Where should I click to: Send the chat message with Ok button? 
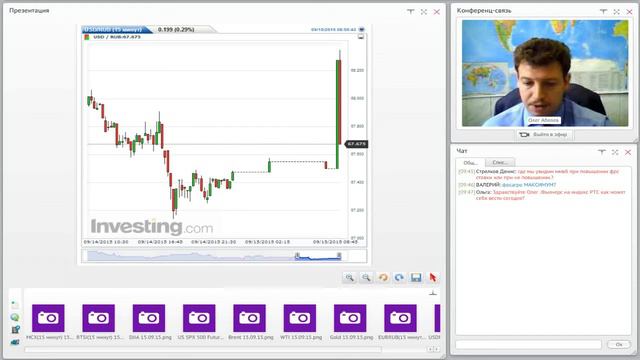point(619,345)
